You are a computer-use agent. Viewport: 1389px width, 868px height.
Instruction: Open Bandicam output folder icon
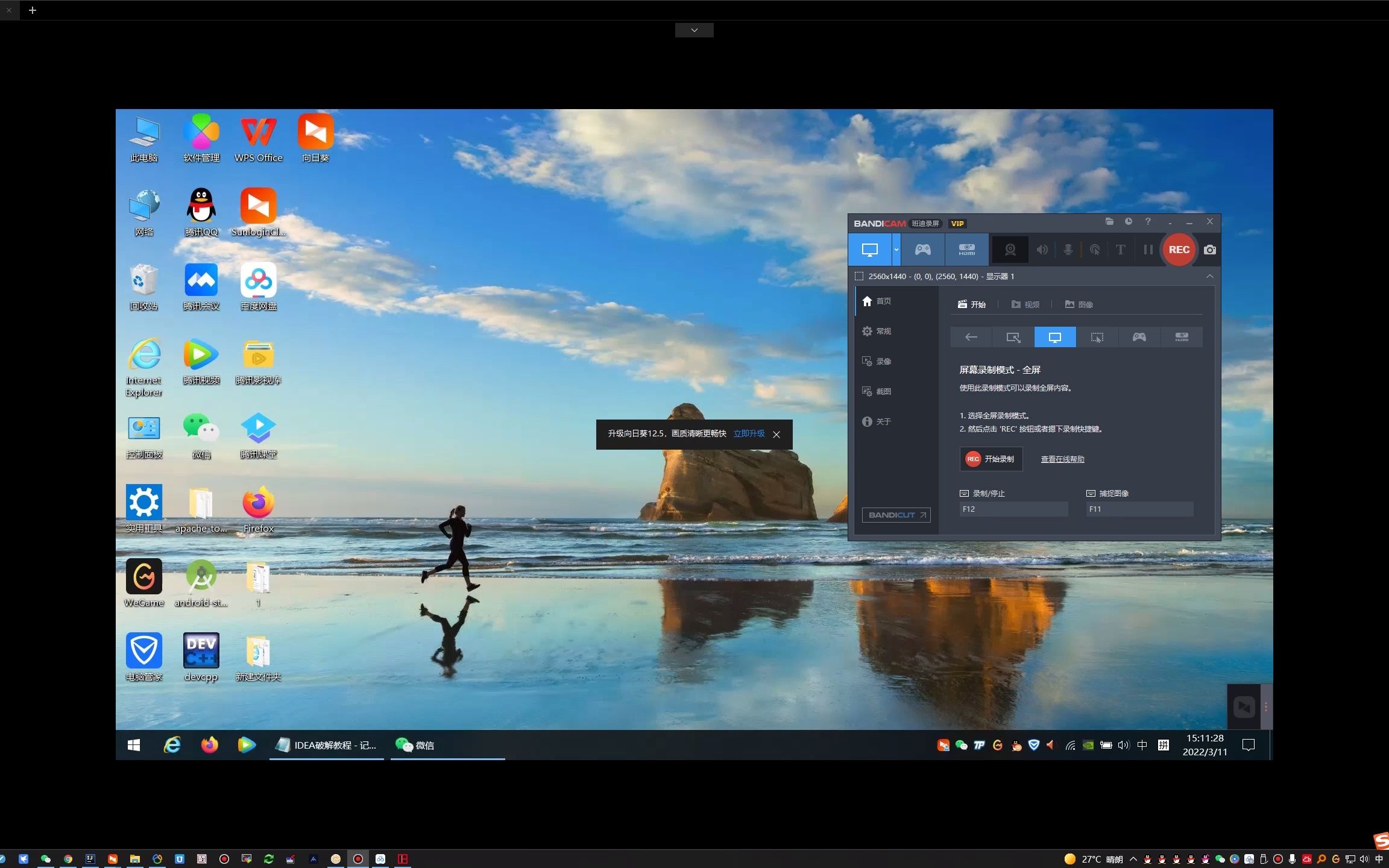1109,222
